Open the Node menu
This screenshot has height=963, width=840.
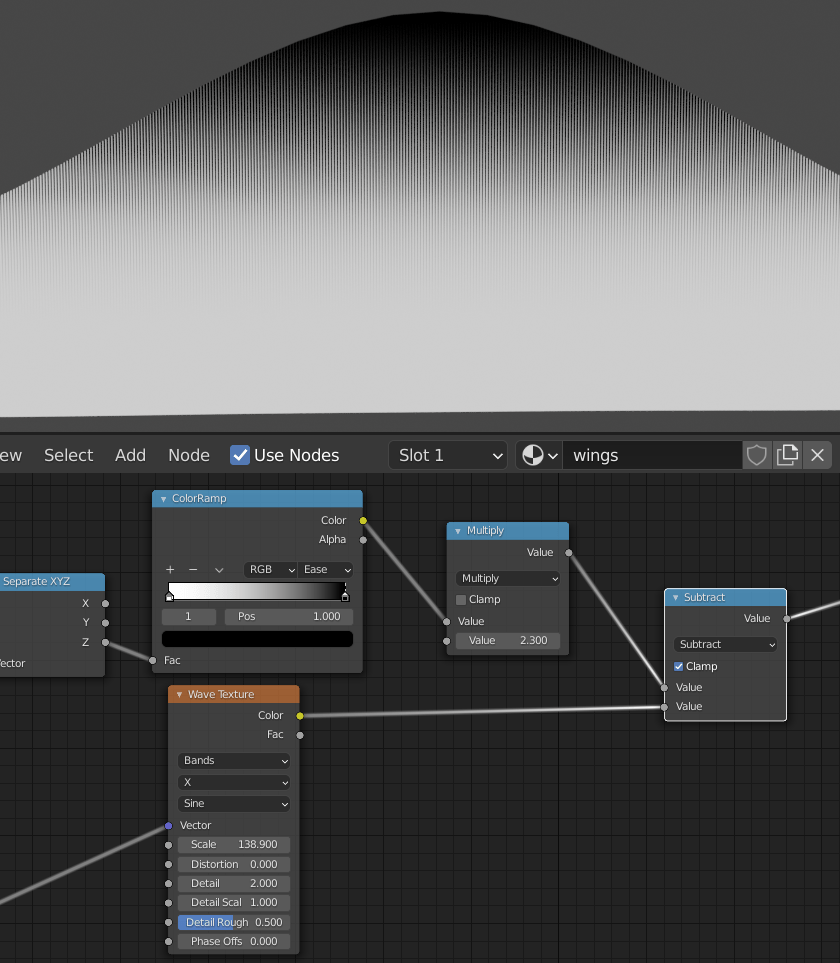[189, 455]
